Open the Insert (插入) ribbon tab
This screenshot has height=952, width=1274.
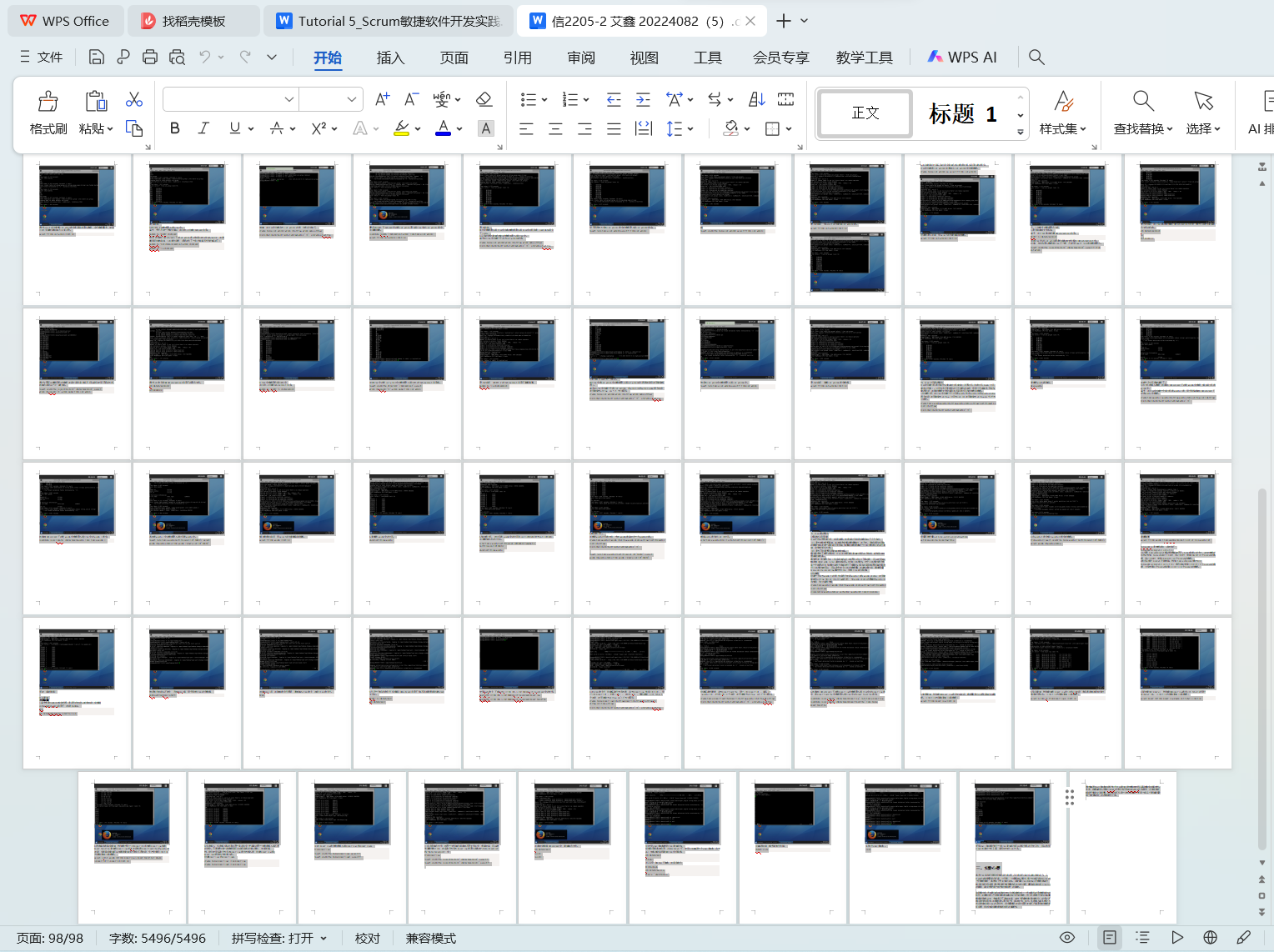click(x=390, y=58)
